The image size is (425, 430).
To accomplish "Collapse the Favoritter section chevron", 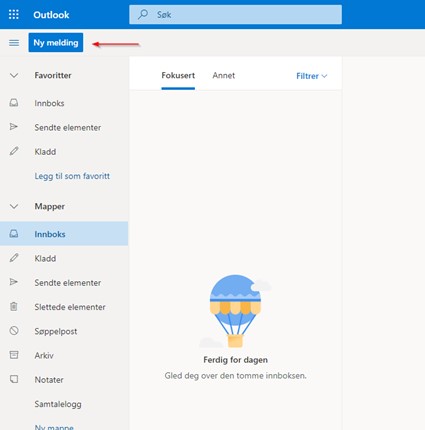I will coord(14,76).
